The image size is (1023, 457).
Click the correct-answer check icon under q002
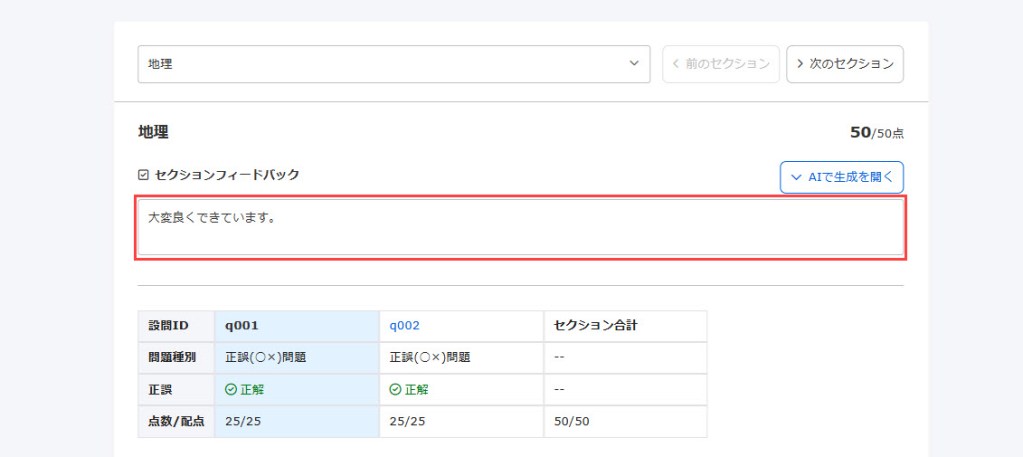pos(395,390)
